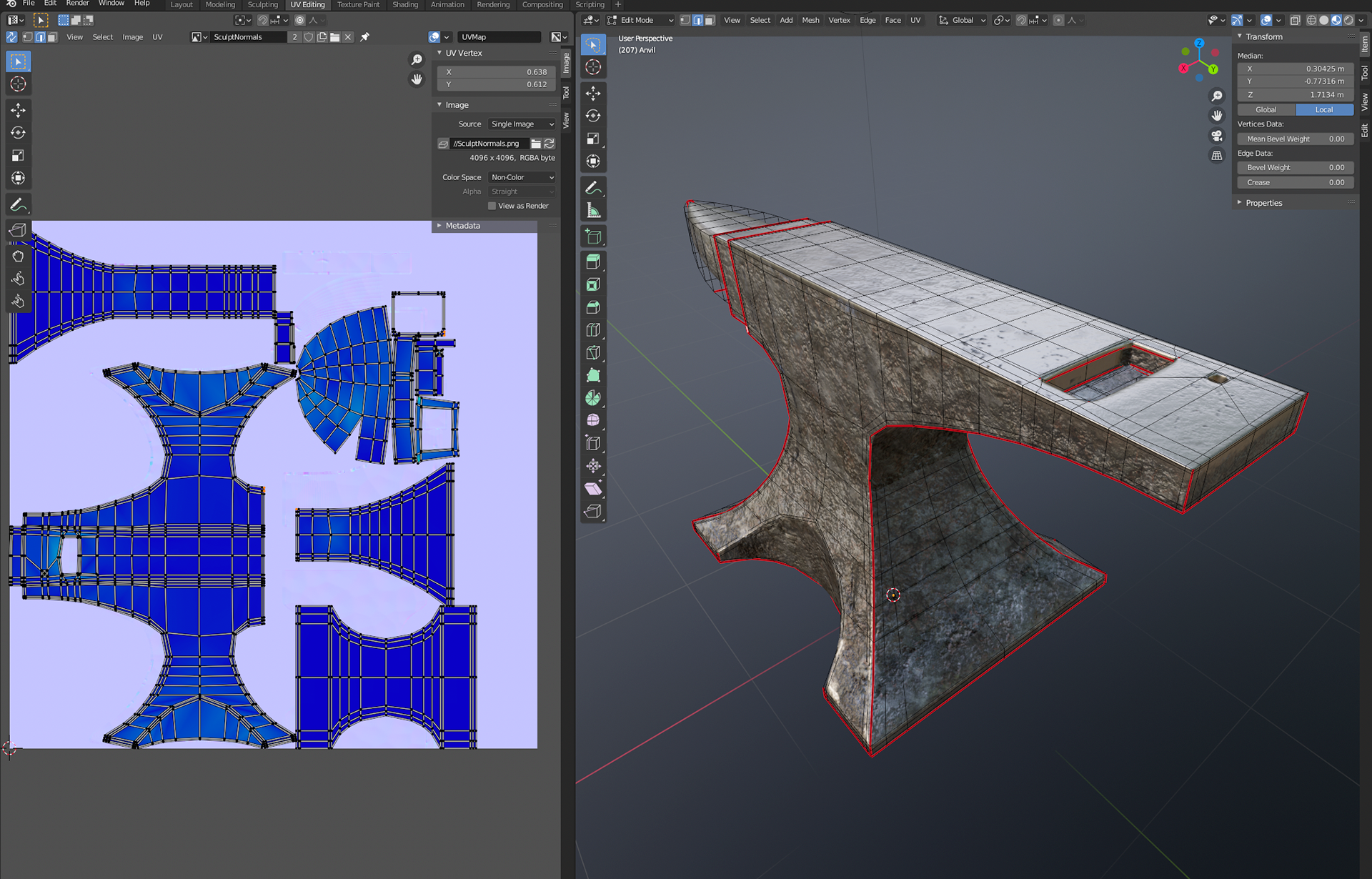Open image Source dropdown
Viewport: 1372px width, 879px height.
tap(522, 124)
